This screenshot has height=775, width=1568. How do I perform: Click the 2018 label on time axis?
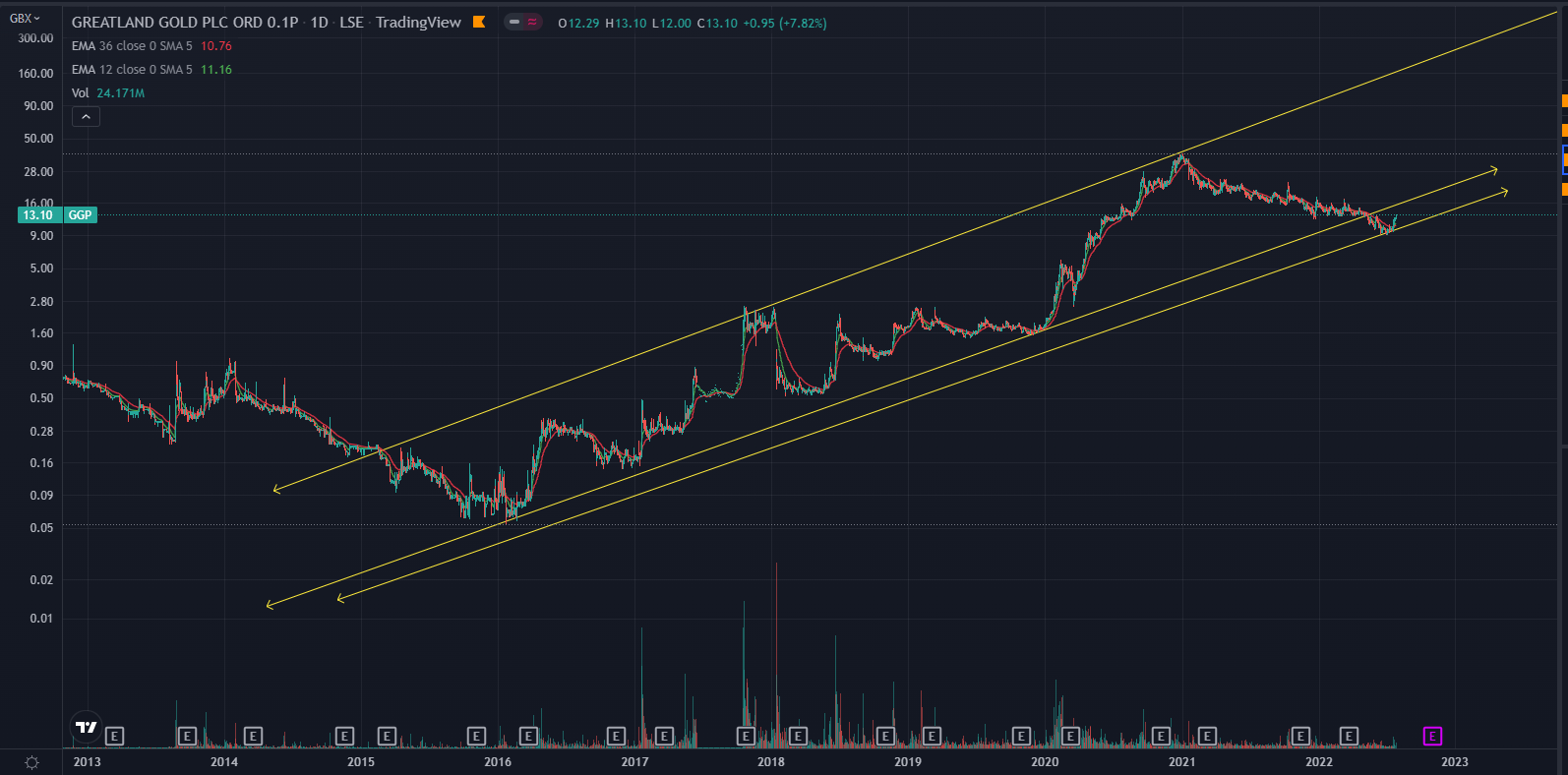pyautogui.click(x=771, y=762)
